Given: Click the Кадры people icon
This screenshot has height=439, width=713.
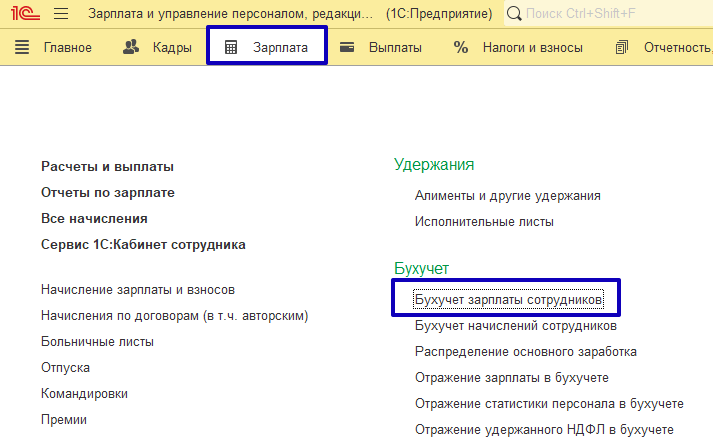Looking at the screenshot, I should (x=131, y=47).
